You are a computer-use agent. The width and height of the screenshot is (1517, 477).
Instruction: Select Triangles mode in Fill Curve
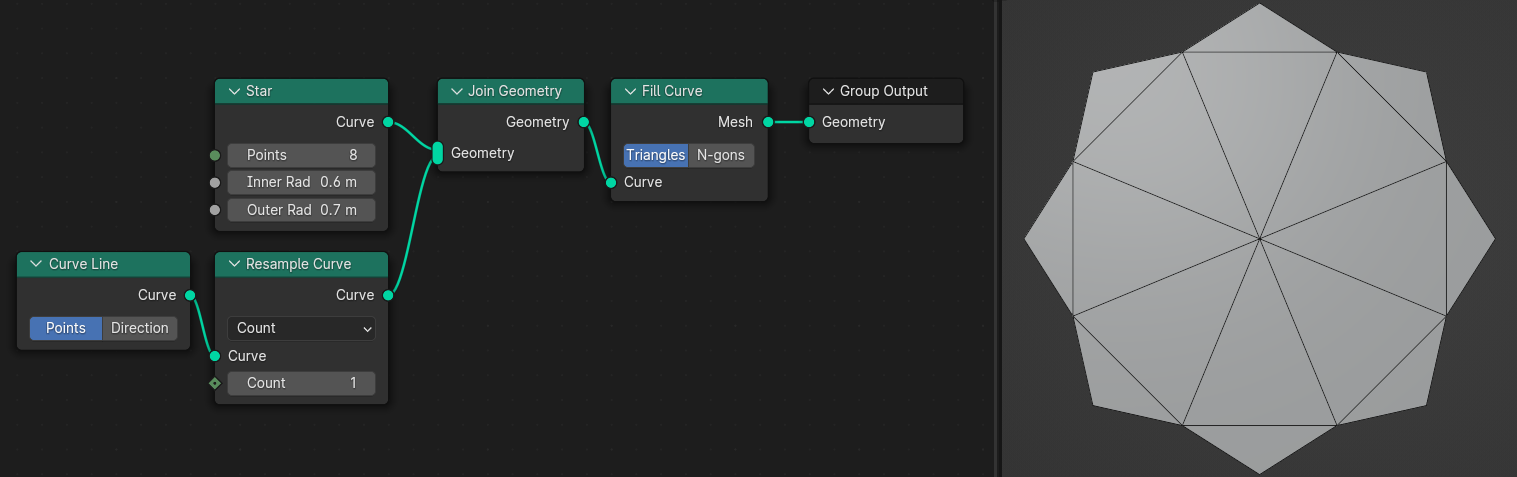pos(655,155)
